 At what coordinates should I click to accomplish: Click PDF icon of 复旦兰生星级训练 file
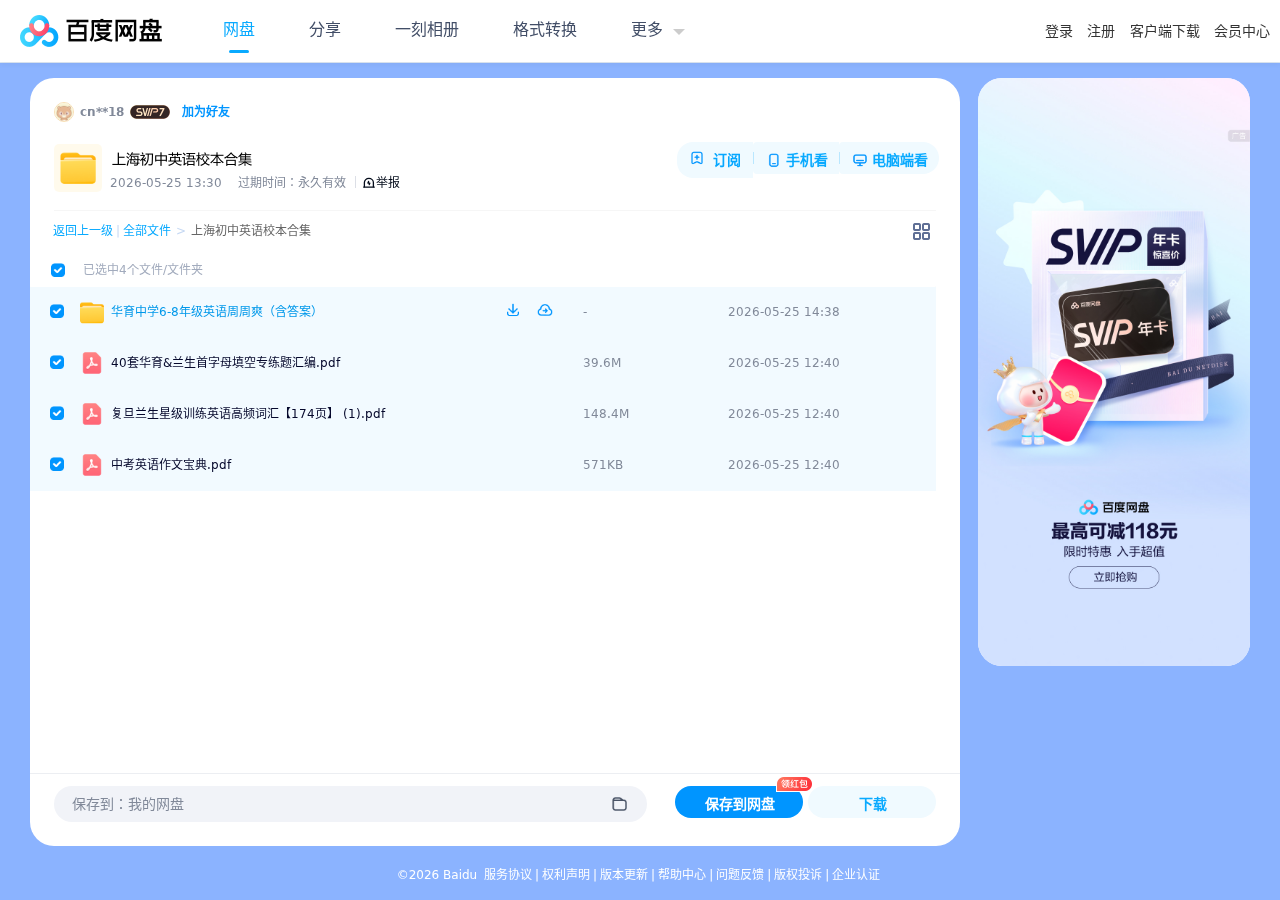click(92, 414)
